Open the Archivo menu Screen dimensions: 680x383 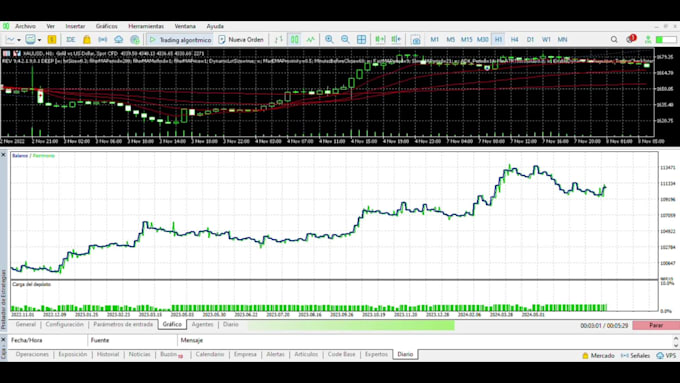25,26
